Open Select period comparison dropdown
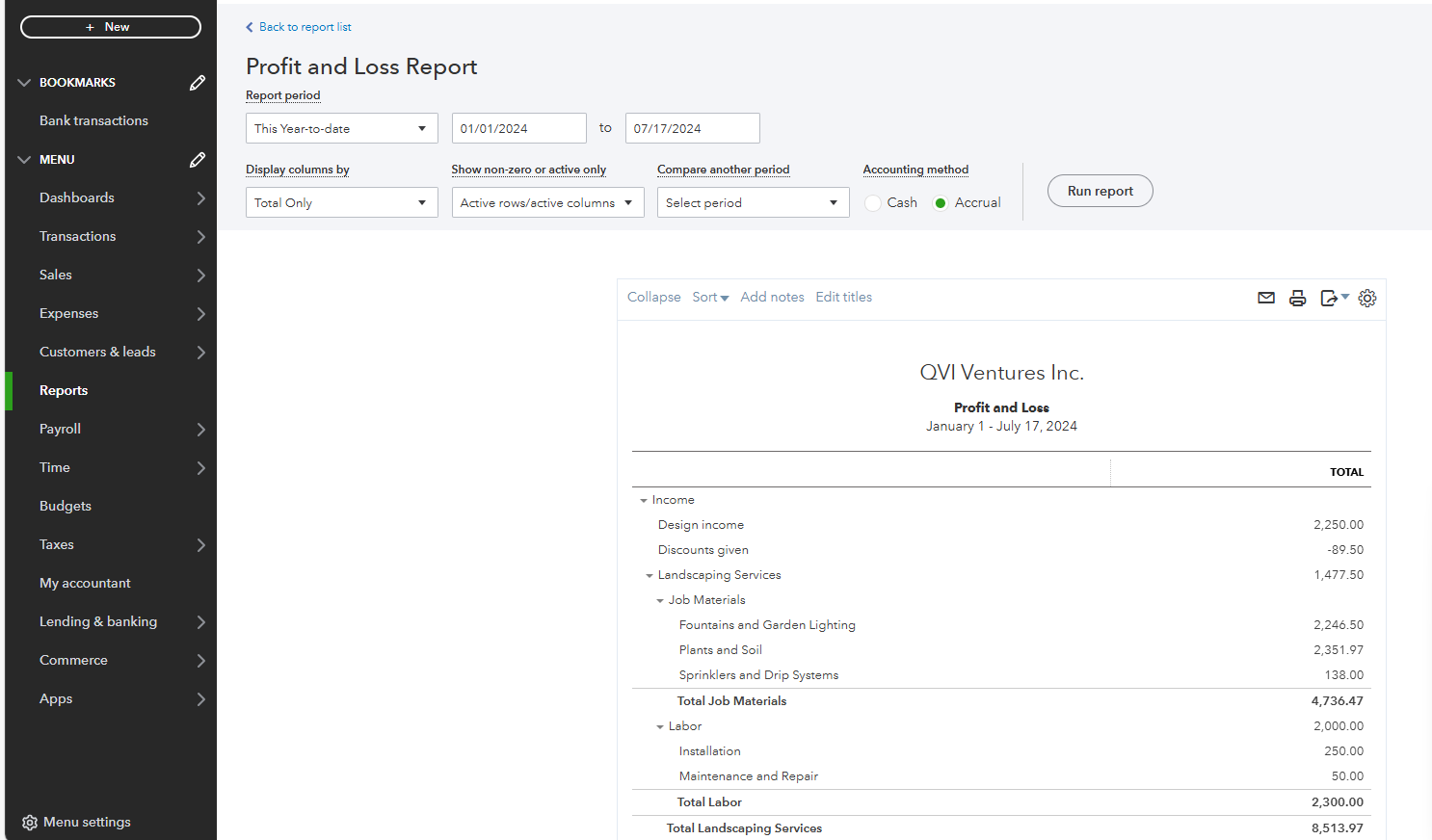1432x840 pixels. [x=754, y=202]
